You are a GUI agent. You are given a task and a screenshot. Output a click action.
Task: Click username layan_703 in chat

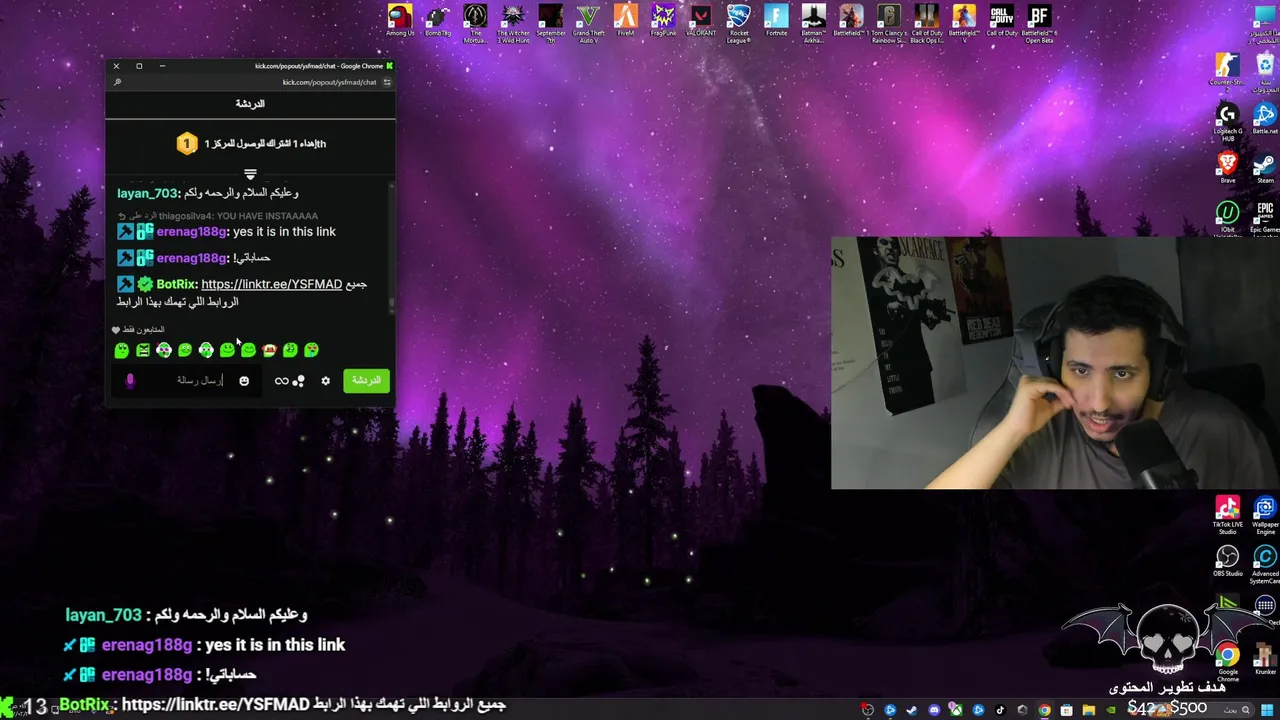[x=147, y=193]
